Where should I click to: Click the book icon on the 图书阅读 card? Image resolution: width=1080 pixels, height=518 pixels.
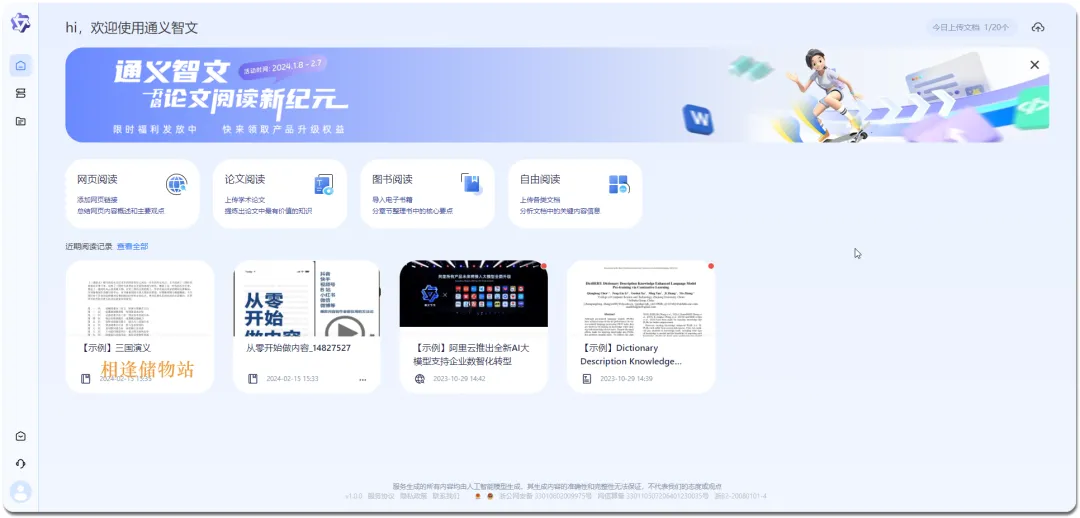coord(472,184)
